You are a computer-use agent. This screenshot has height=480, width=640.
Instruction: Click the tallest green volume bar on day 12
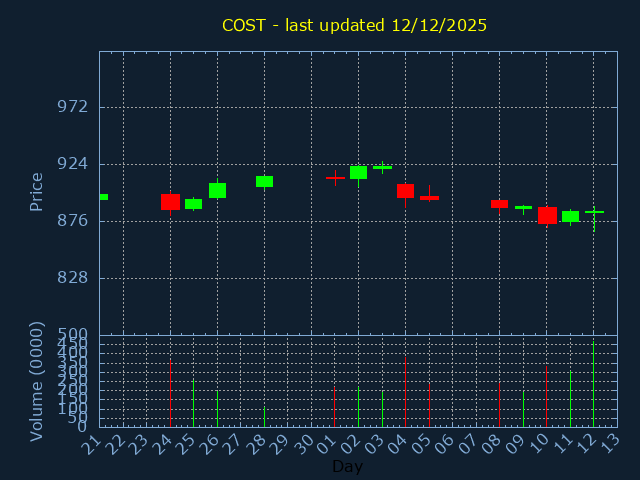[x=593, y=384]
